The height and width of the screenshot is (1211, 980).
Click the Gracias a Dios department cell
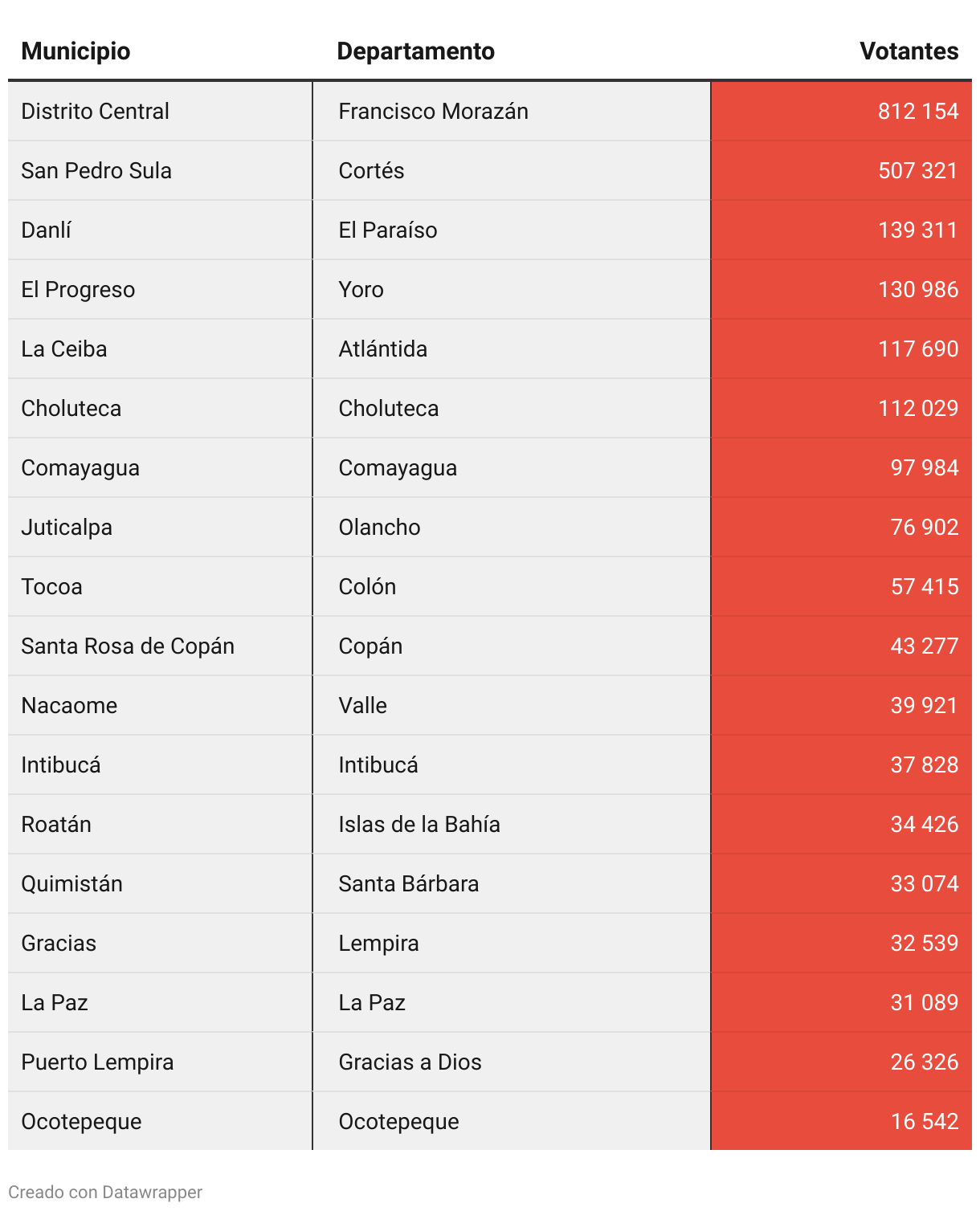(x=410, y=1062)
